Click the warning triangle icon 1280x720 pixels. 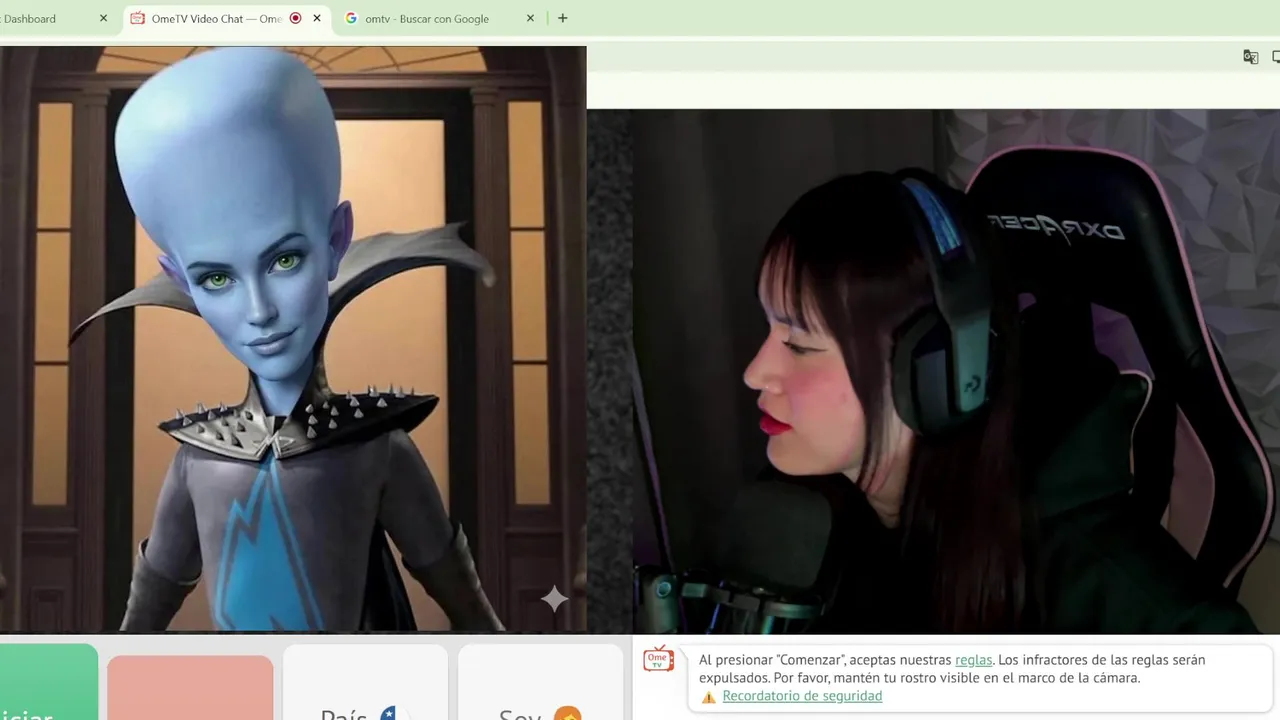tap(708, 697)
